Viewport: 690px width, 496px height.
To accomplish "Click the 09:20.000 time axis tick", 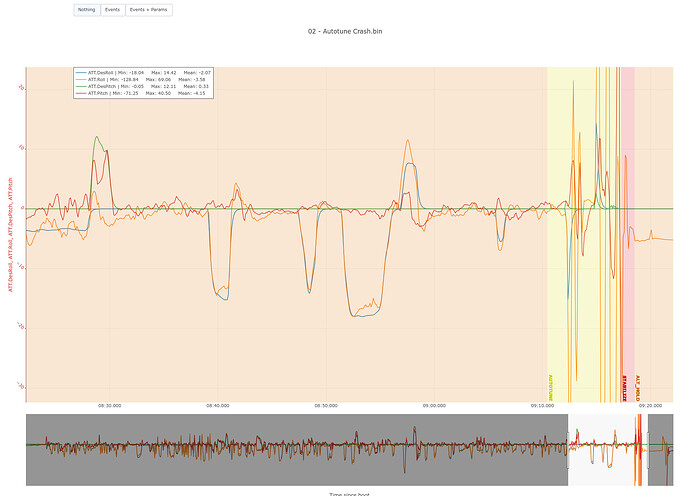I will pos(650,406).
